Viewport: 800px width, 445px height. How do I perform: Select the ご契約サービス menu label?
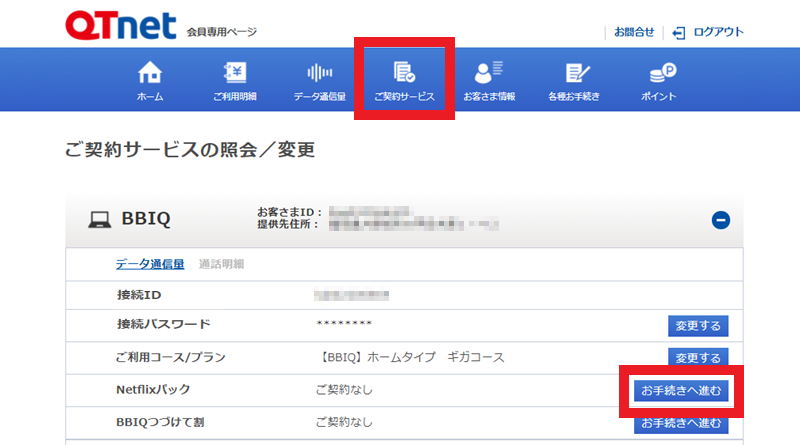click(404, 96)
